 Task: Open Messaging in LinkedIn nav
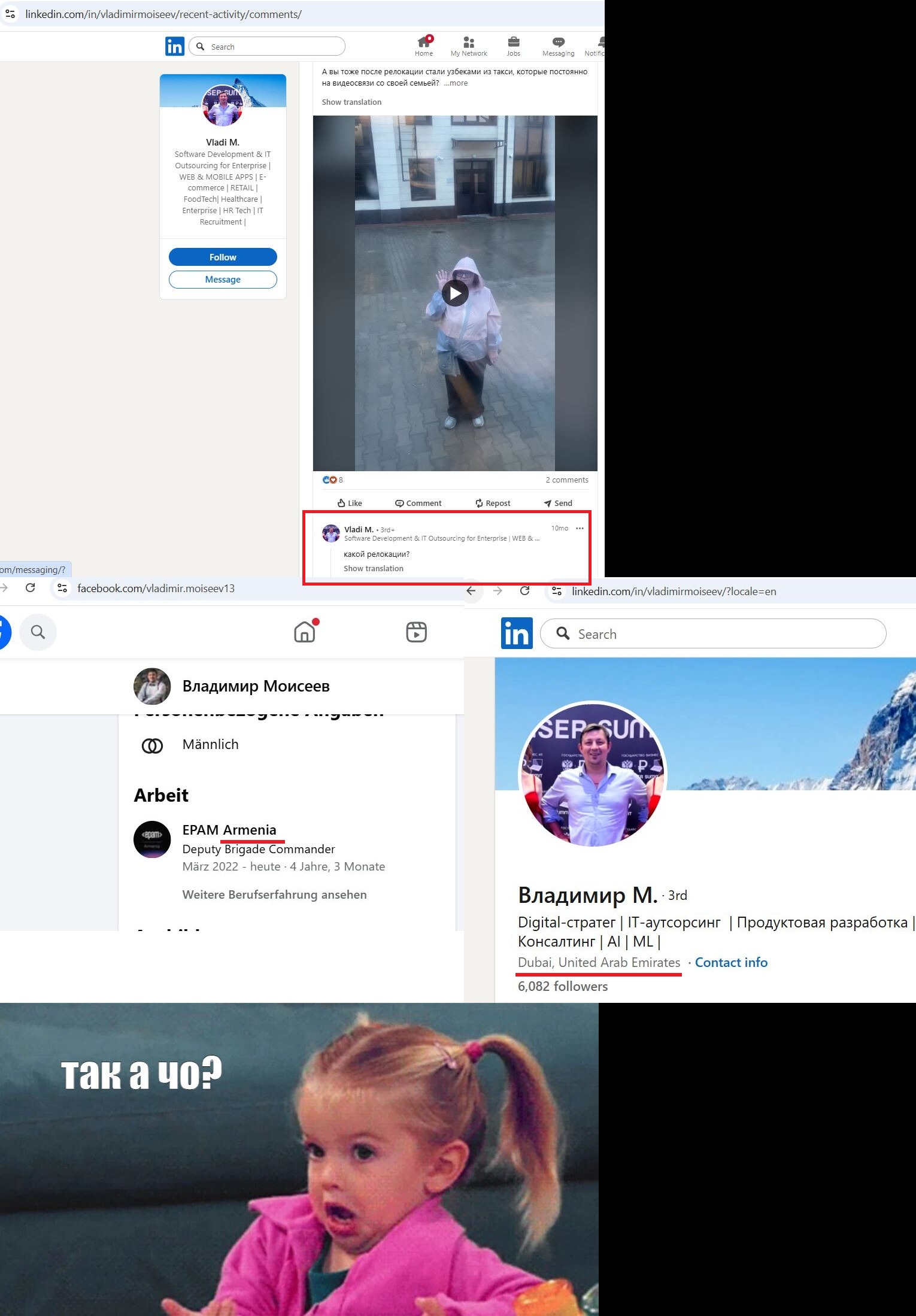pos(558,46)
